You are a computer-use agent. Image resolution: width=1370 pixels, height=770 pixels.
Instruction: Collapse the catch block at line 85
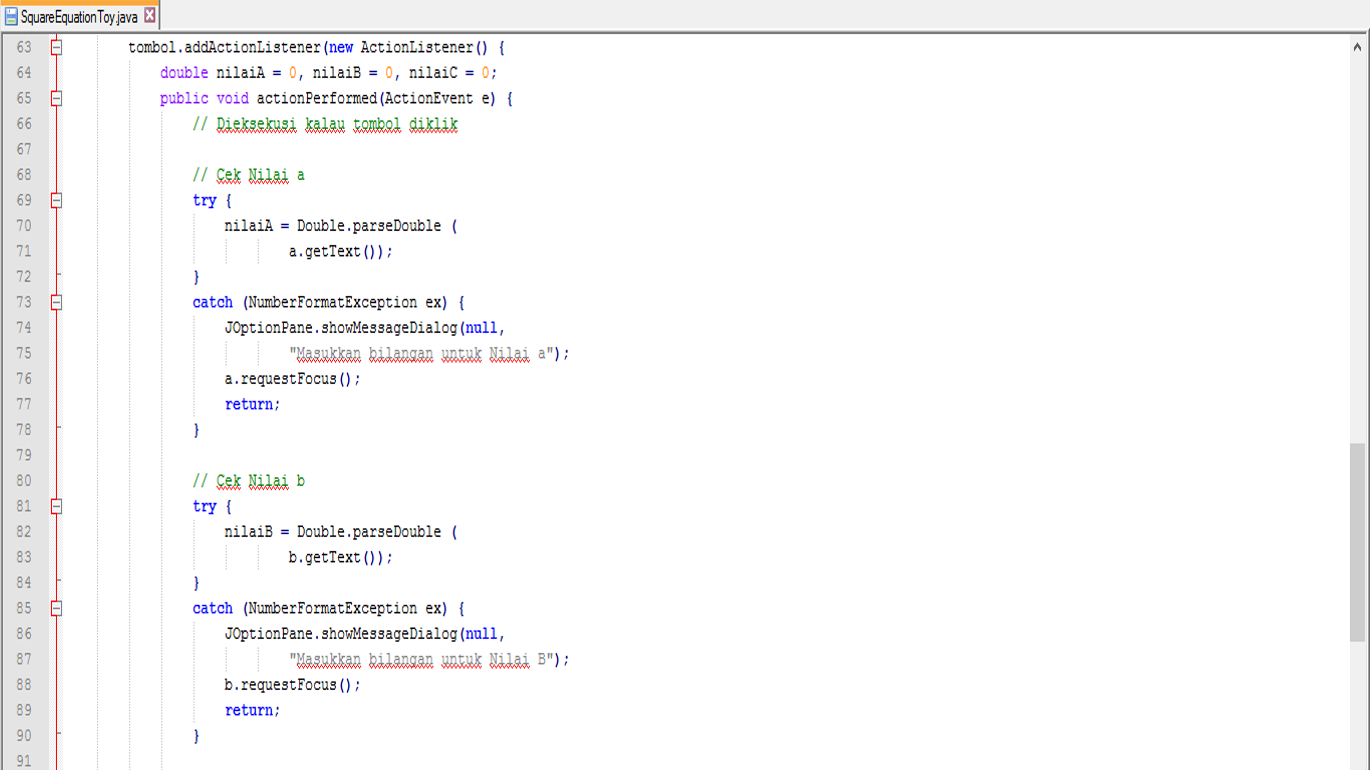[x=57, y=608]
